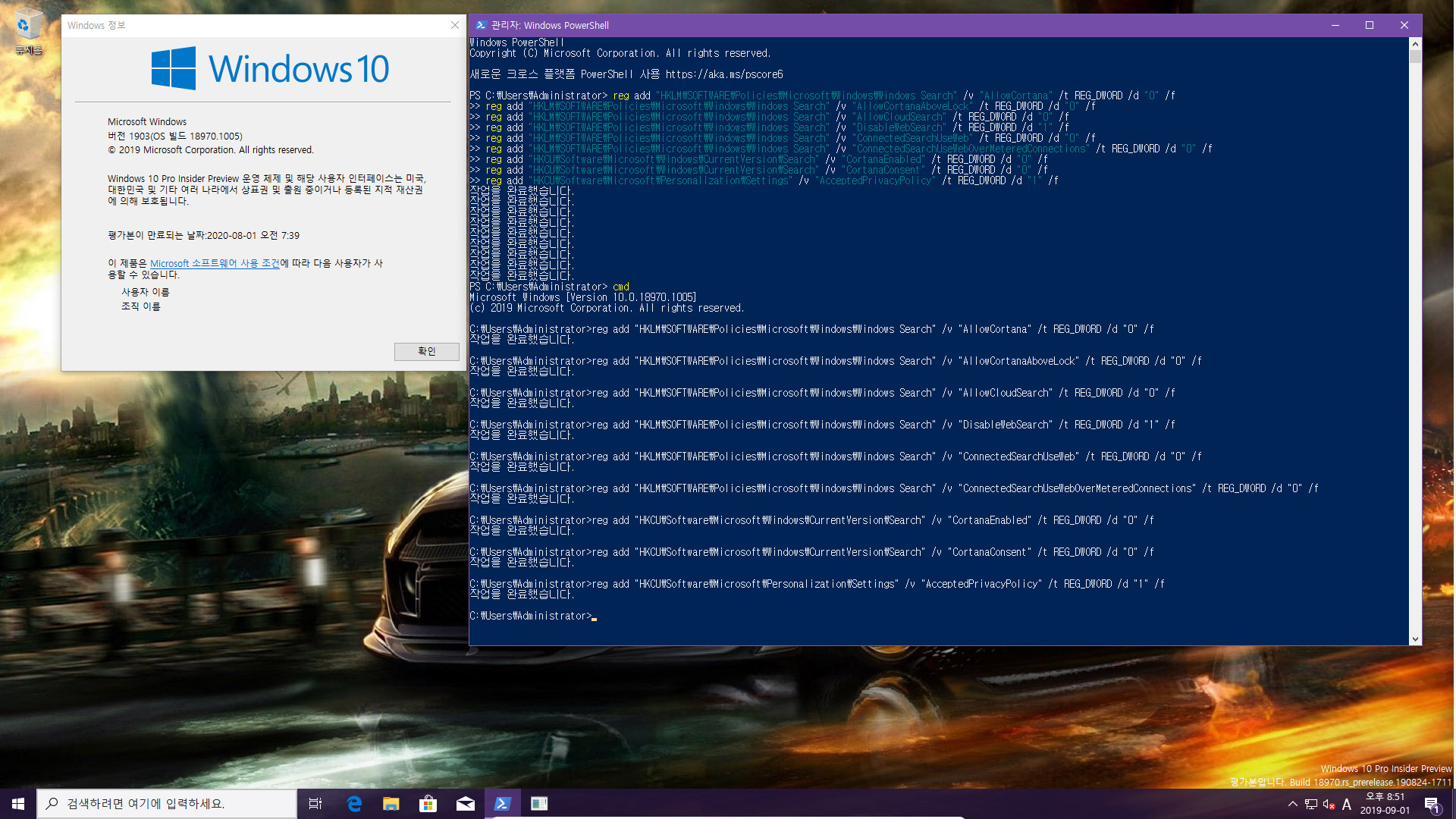The width and height of the screenshot is (1456, 819).
Task: Show hidden system tray icons
Action: [1293, 804]
